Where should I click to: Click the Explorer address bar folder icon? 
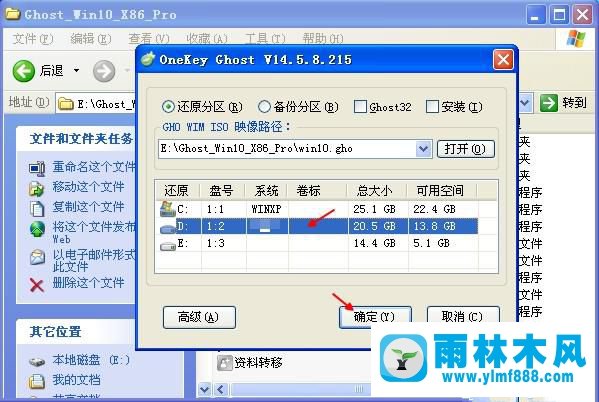click(x=66, y=104)
